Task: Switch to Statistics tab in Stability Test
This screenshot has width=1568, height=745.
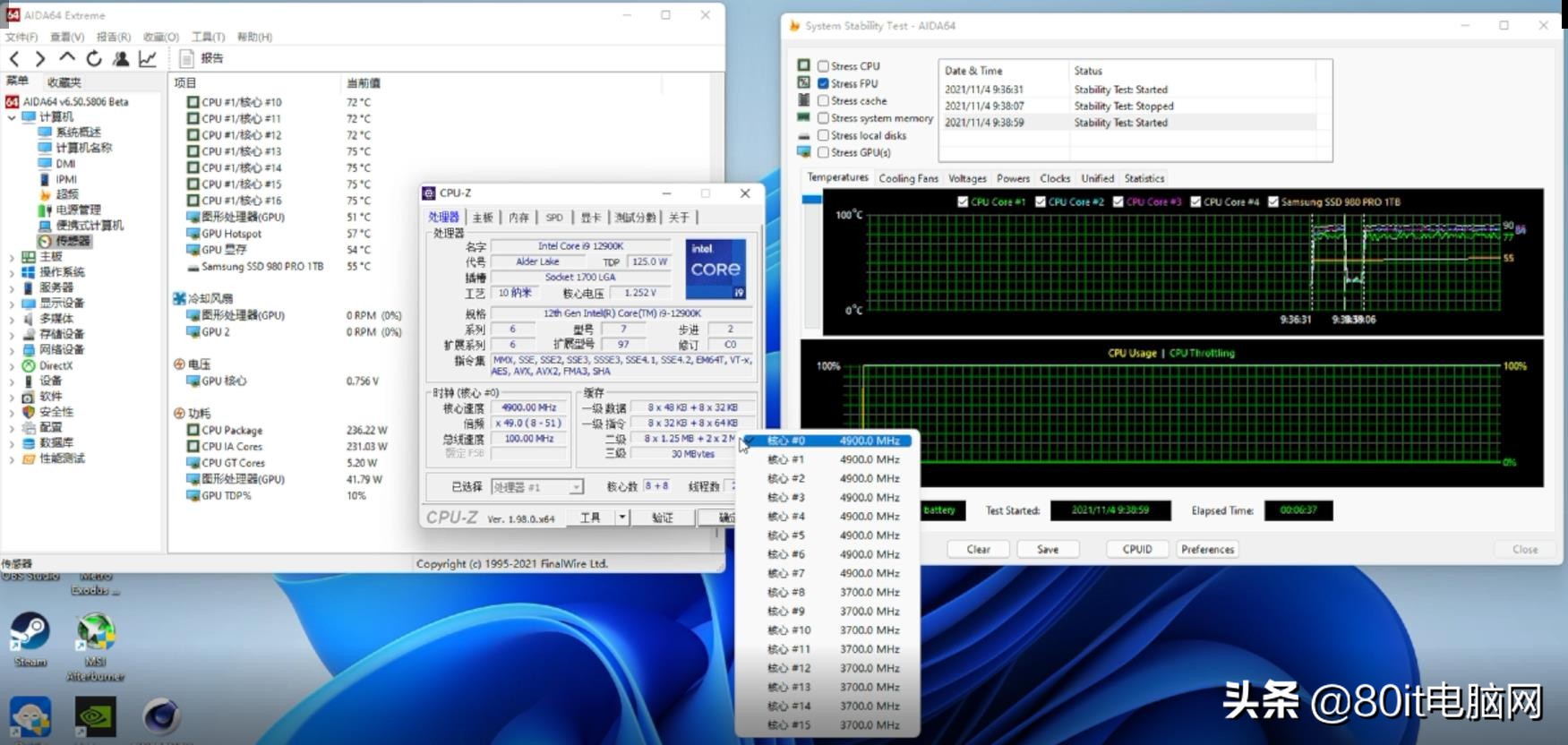Action: [1144, 178]
